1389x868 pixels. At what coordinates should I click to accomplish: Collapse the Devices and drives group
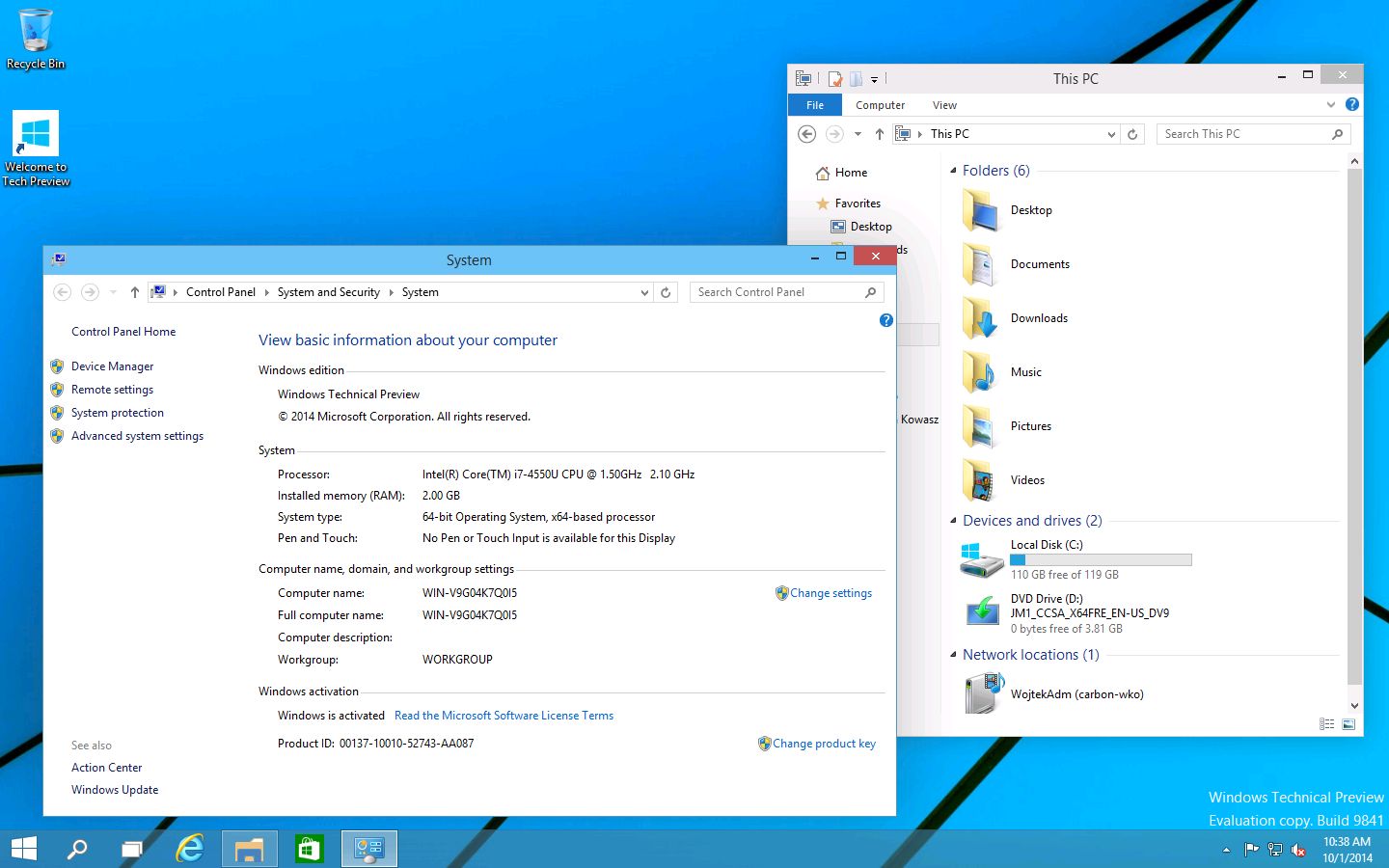[953, 521]
